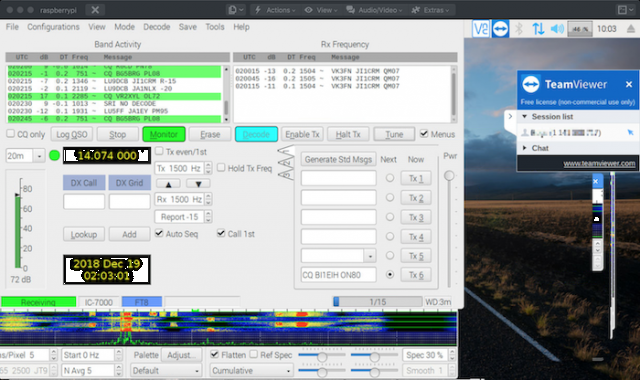640x380 pixels.
Task: Select the Next radio button beside Tx 1
Action: (390, 178)
